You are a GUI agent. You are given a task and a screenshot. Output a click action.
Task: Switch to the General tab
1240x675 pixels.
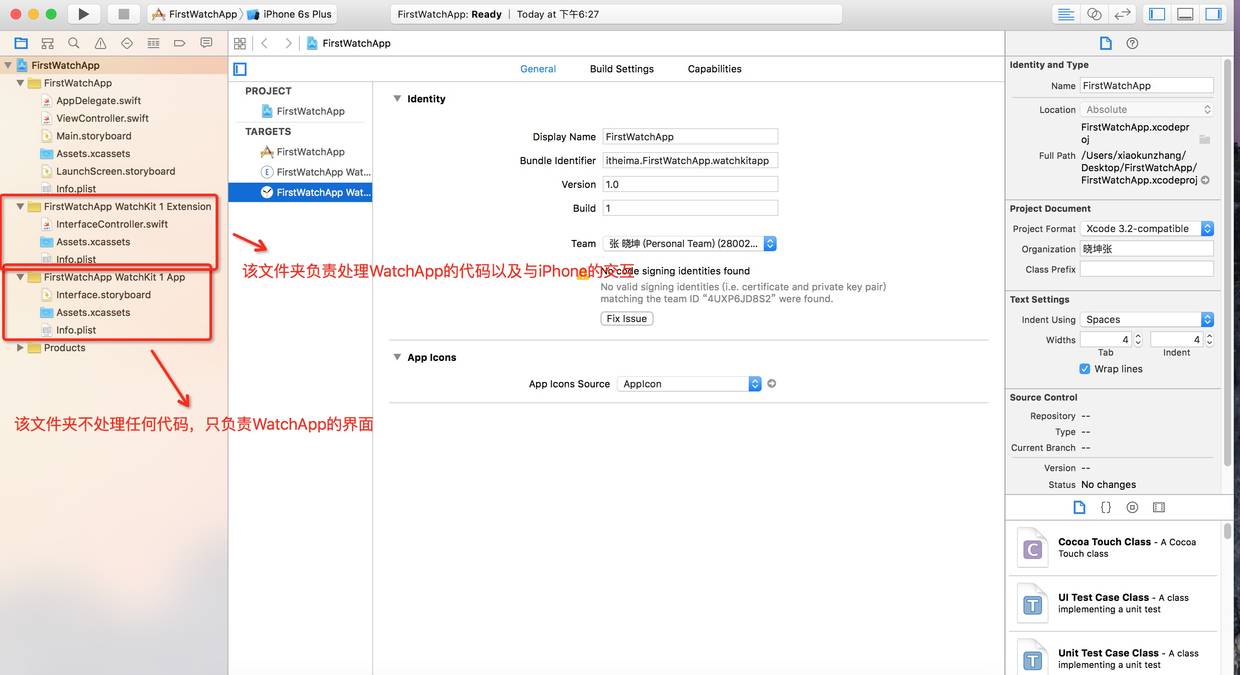click(x=538, y=69)
